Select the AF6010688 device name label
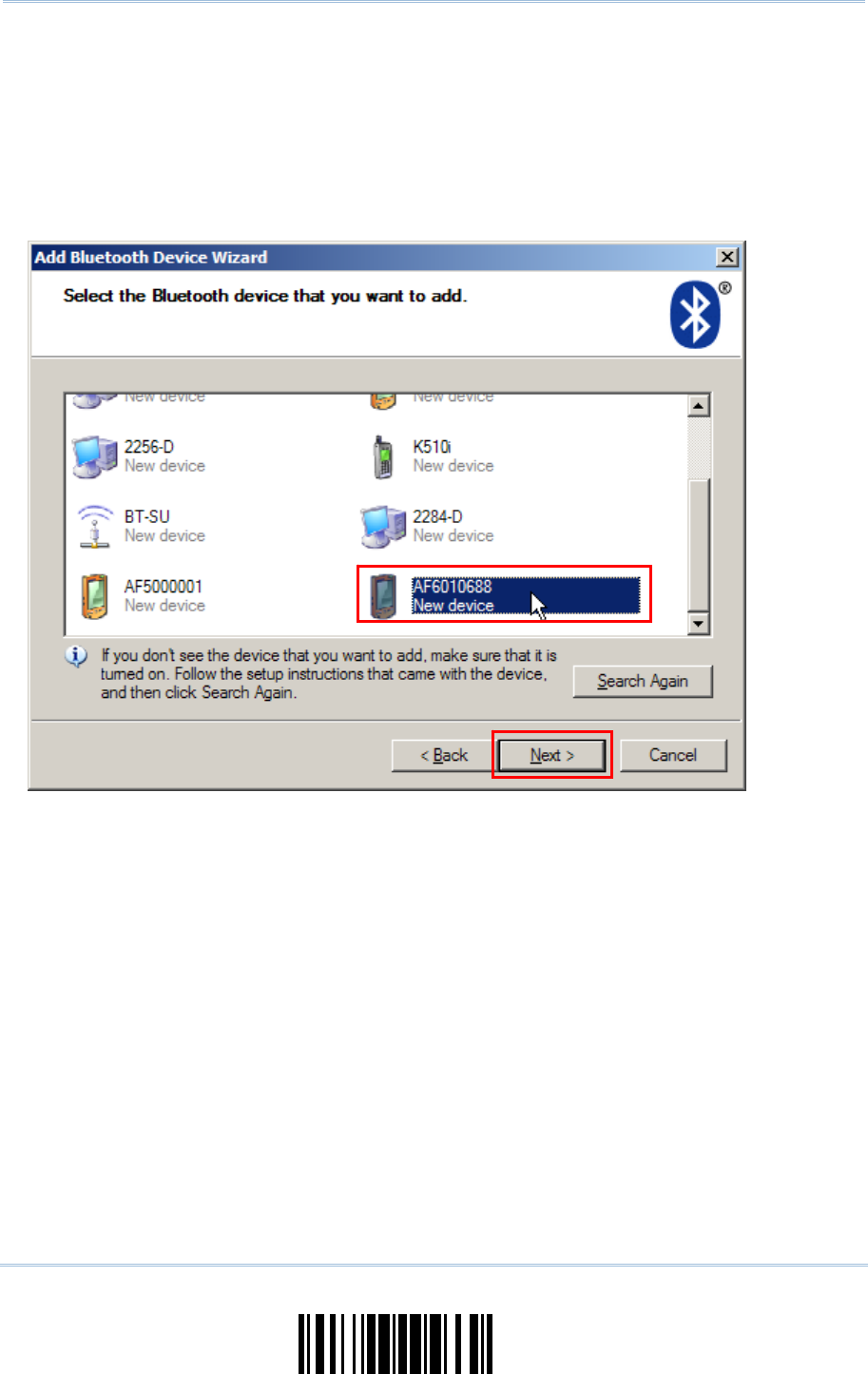This screenshot has height=1374, width=868. coord(453,587)
